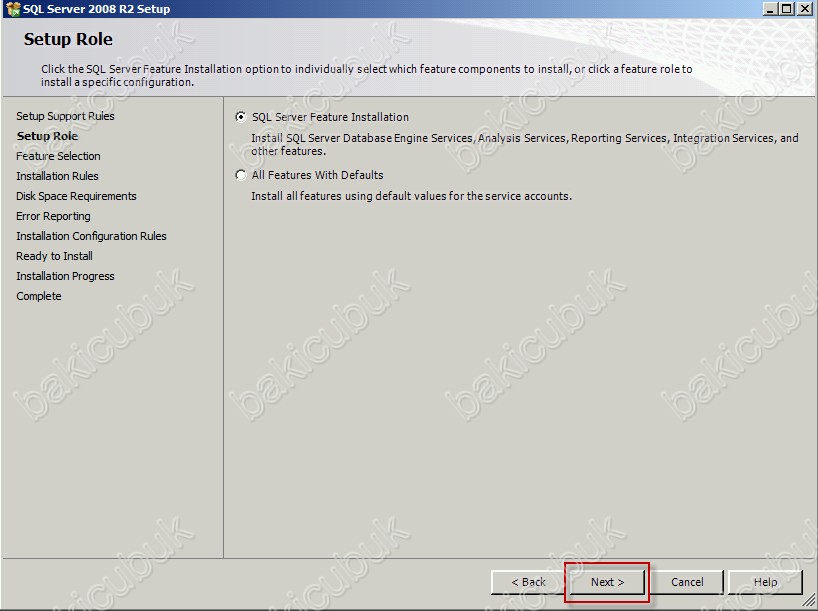Screen dimensions: 818x611
Task: Select SQL Server Feature Installation radio button
Action: 240,117
